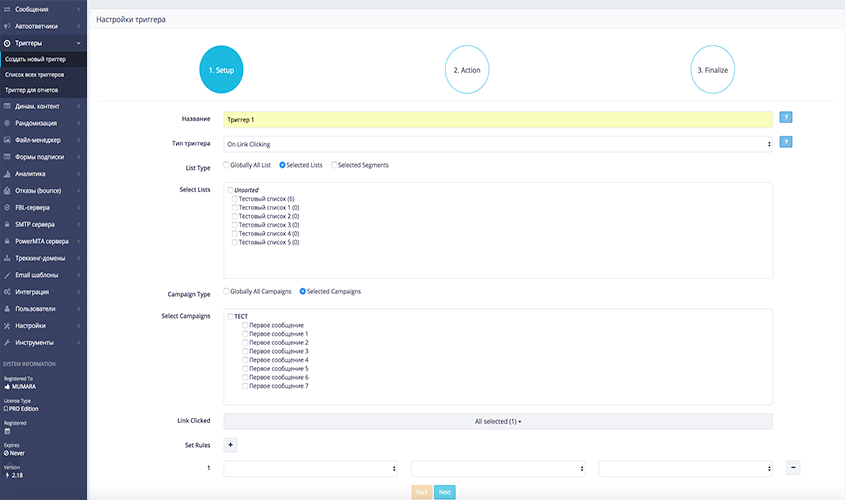Image resolution: width=845 pixels, height=500 pixels.
Task: Click the Аналитика sidebar icon
Action: tap(7, 173)
